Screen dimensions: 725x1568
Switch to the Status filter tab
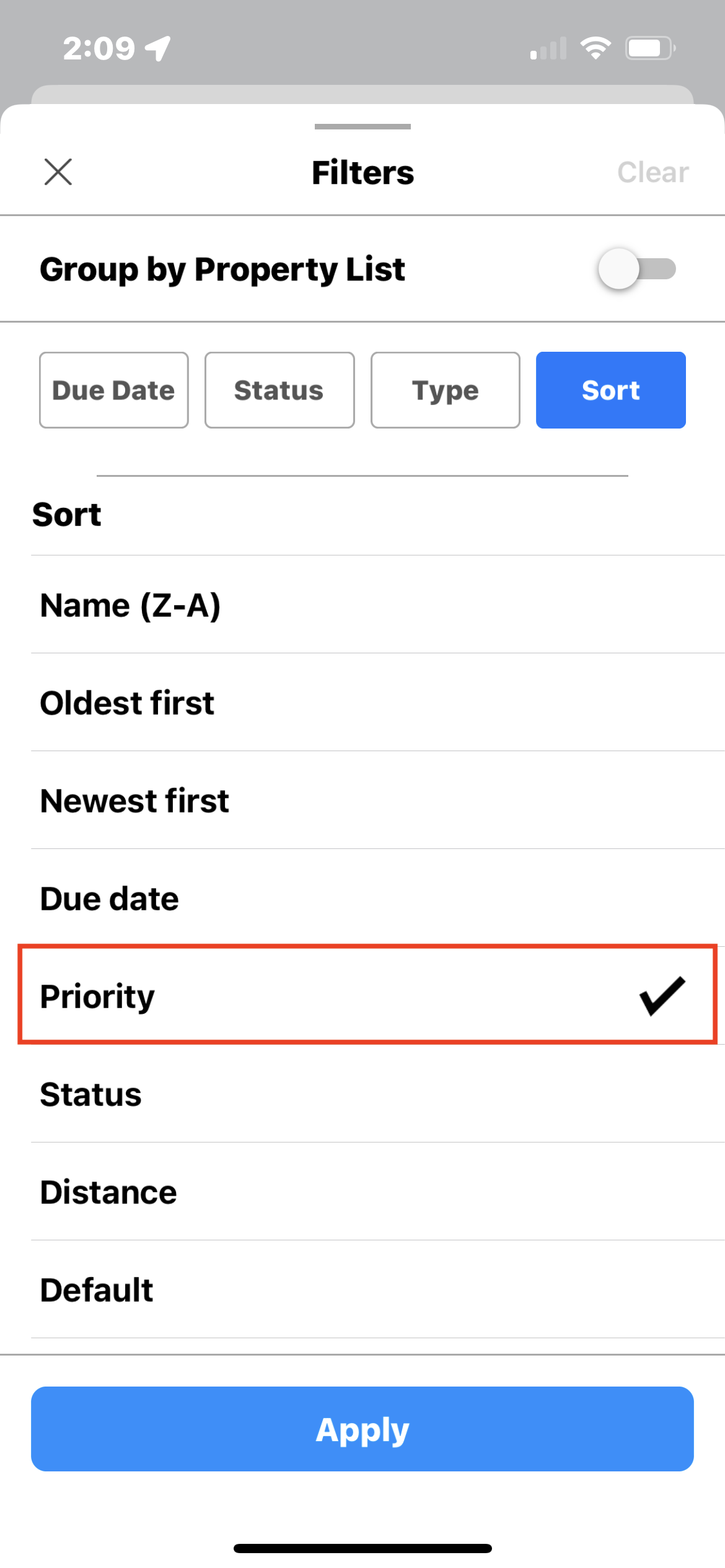click(279, 390)
